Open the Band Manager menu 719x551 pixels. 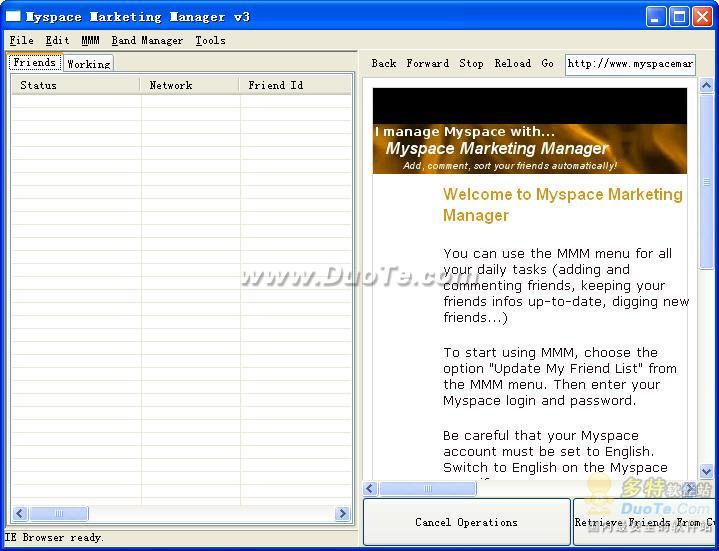tap(147, 40)
